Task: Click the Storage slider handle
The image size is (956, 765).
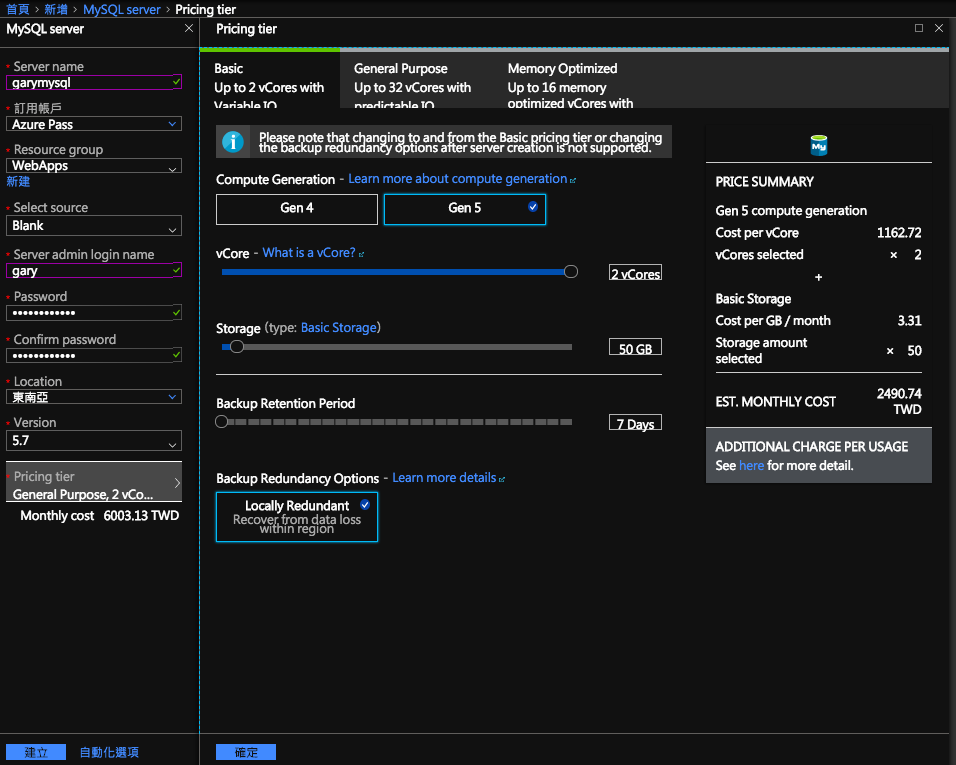Action: [237, 346]
